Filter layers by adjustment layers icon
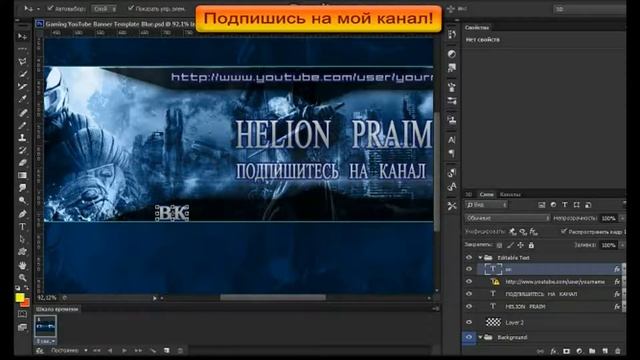 pos(553,205)
